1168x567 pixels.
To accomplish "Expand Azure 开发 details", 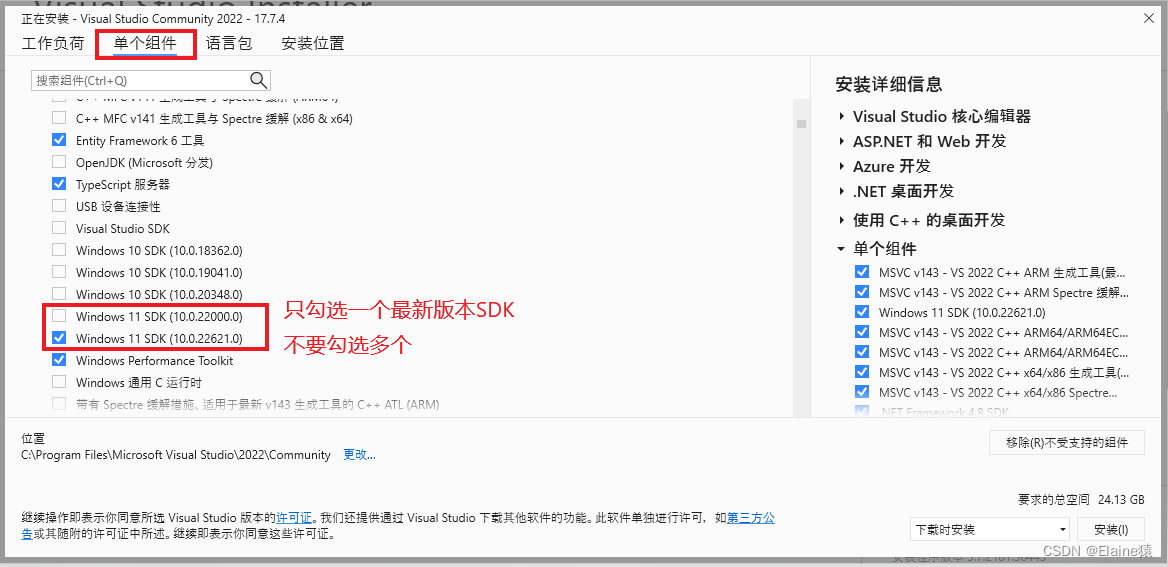I will coord(841,166).
